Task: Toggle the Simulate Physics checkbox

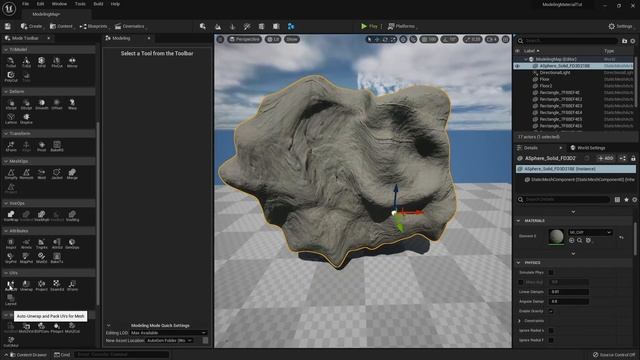Action: (551, 272)
